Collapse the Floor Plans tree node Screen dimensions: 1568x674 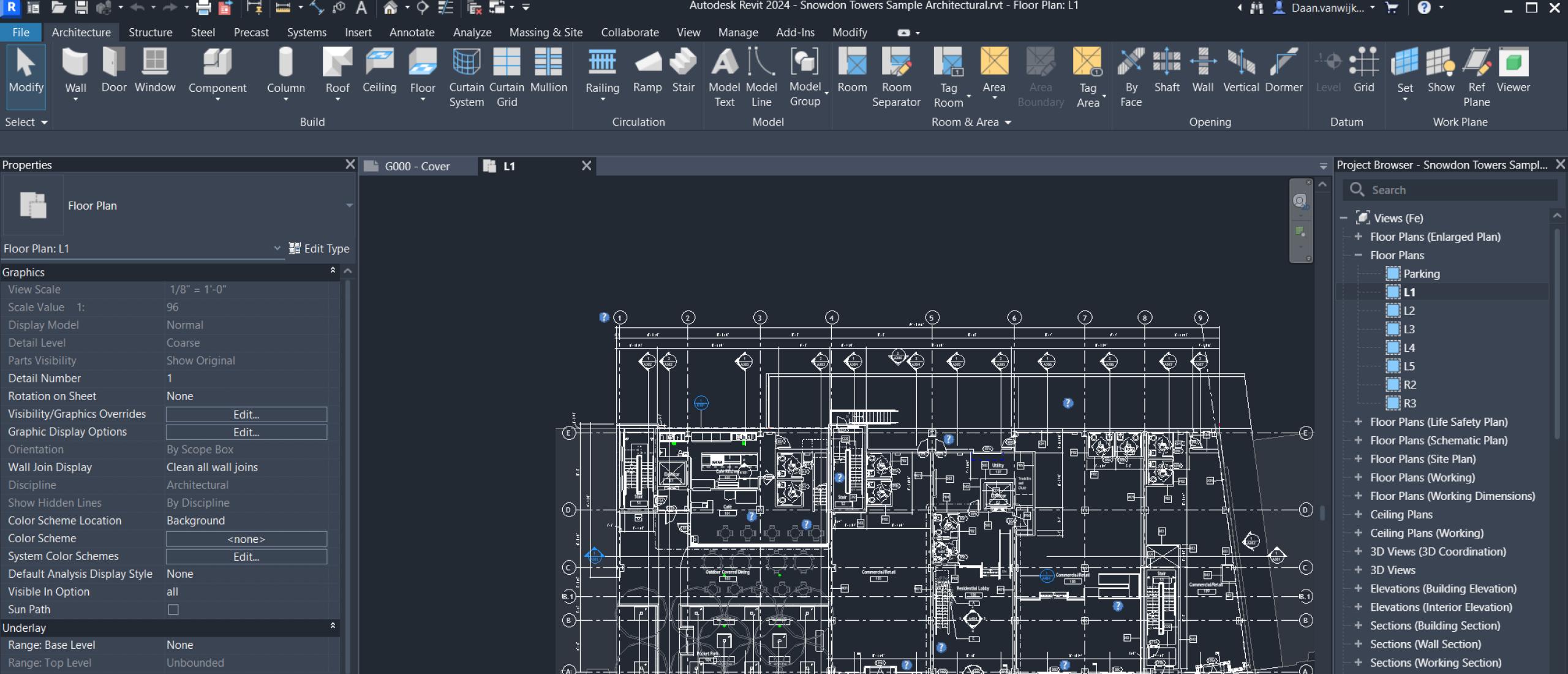pyautogui.click(x=1358, y=255)
